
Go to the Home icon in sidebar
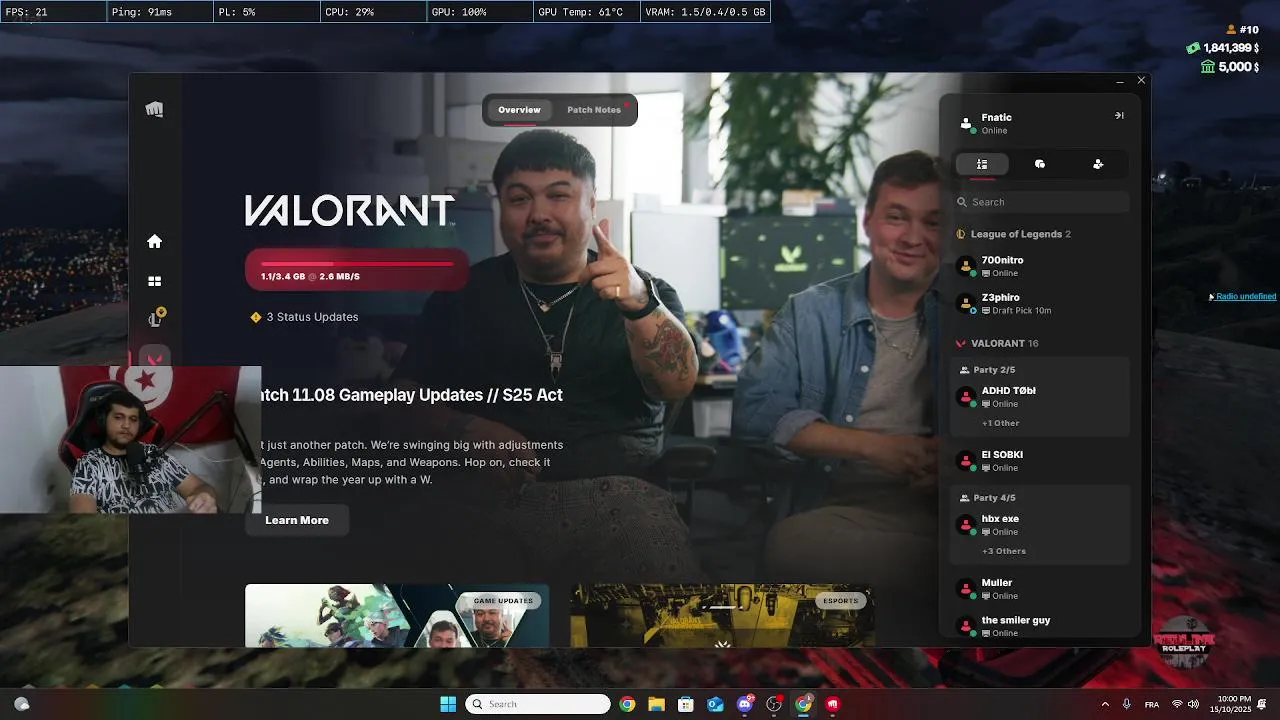pyautogui.click(x=154, y=241)
